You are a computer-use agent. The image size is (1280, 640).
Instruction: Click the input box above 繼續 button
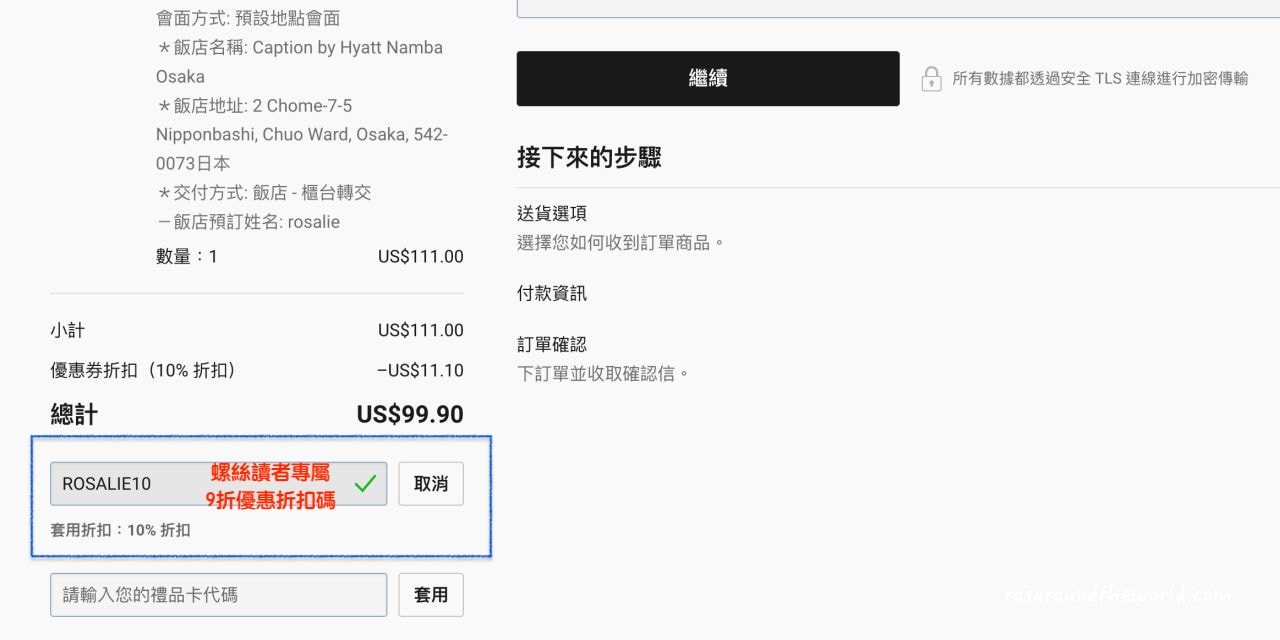coord(898,8)
